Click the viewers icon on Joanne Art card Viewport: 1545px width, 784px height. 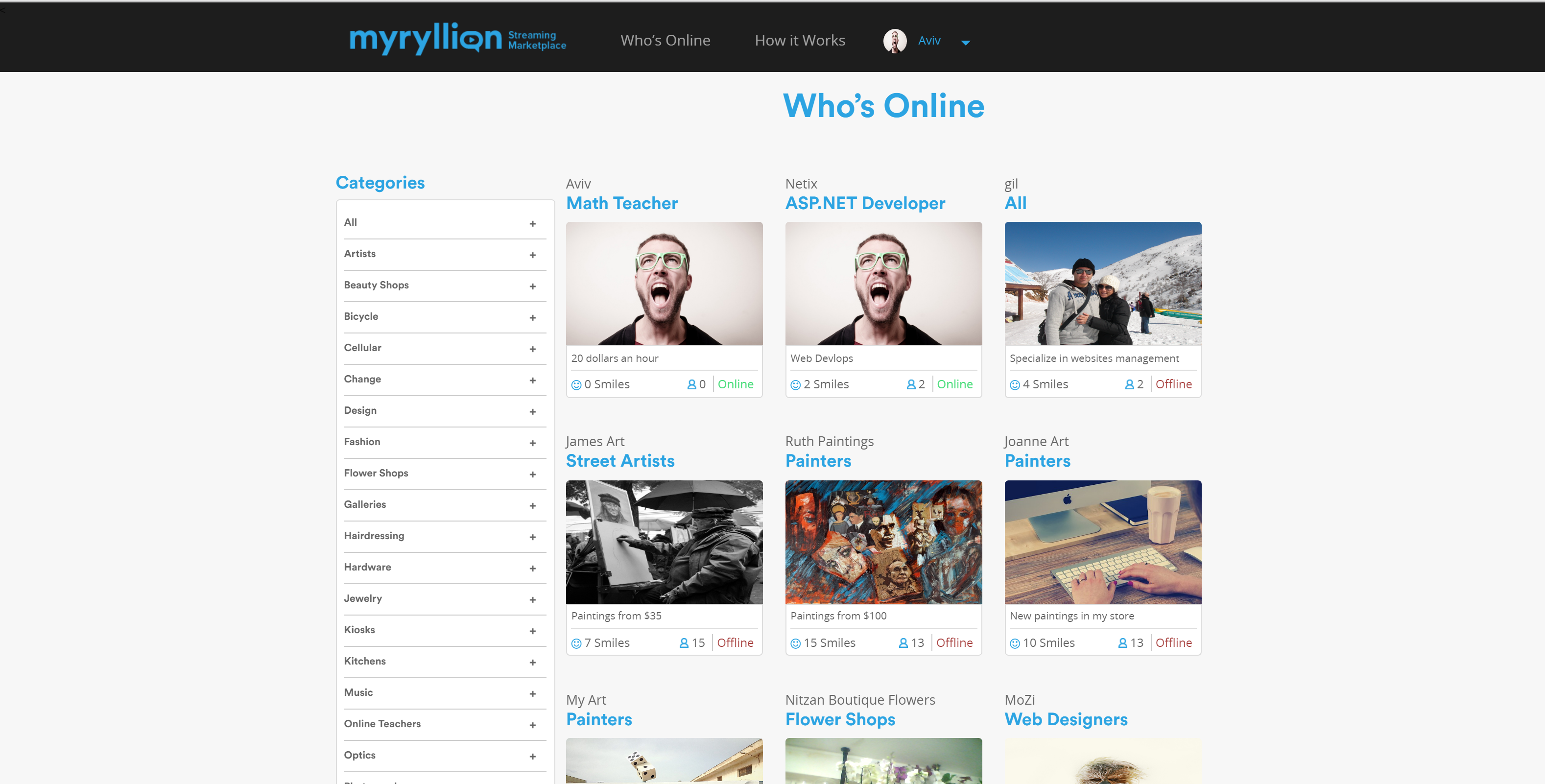click(1123, 642)
